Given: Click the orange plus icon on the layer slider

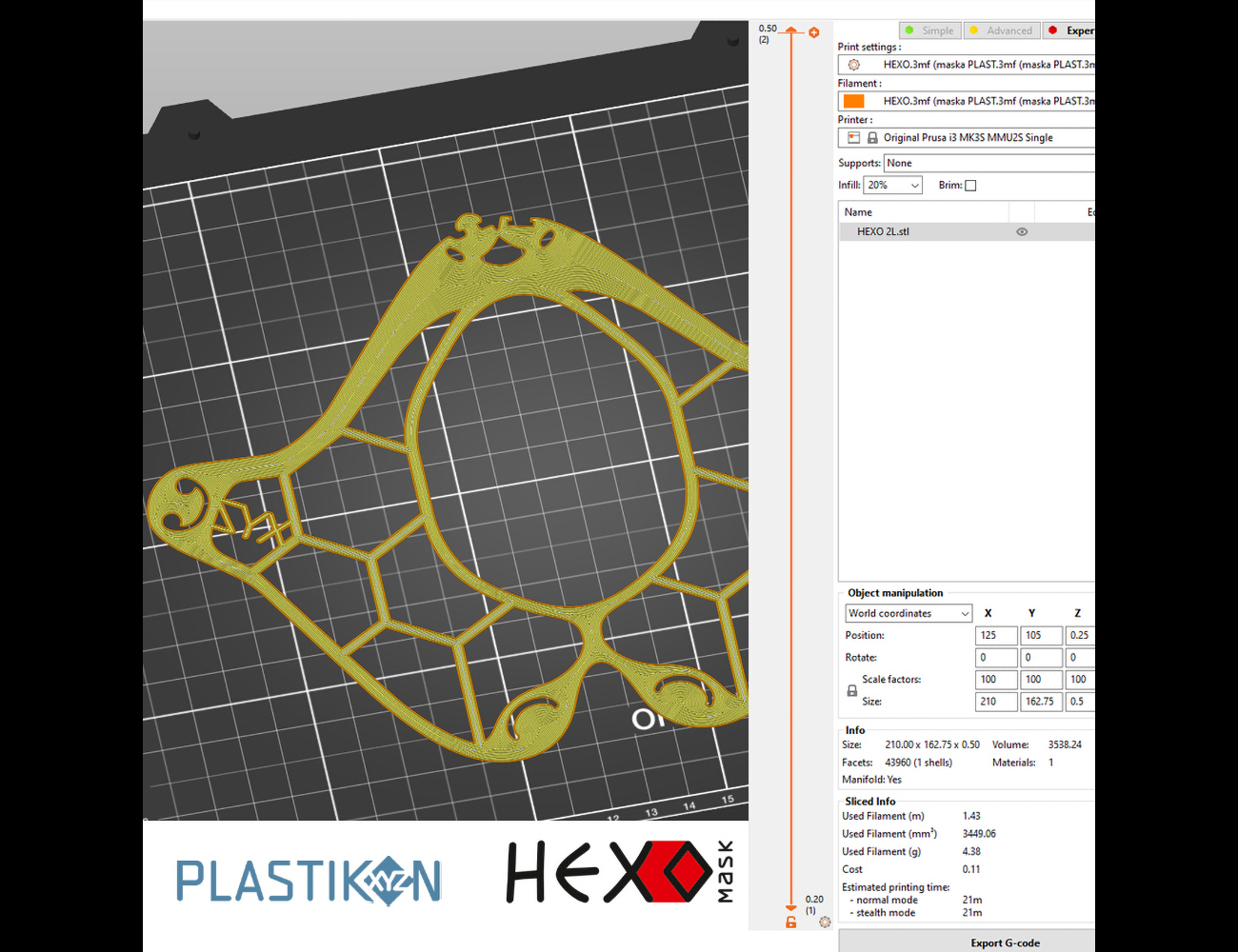Looking at the screenshot, I should [814, 31].
